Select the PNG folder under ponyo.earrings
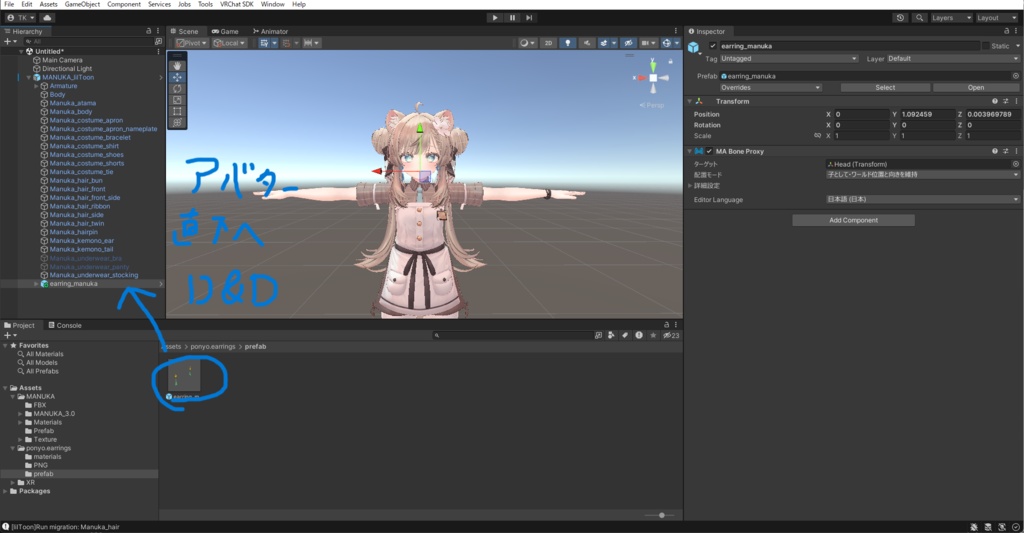The image size is (1024, 533). 40,466
